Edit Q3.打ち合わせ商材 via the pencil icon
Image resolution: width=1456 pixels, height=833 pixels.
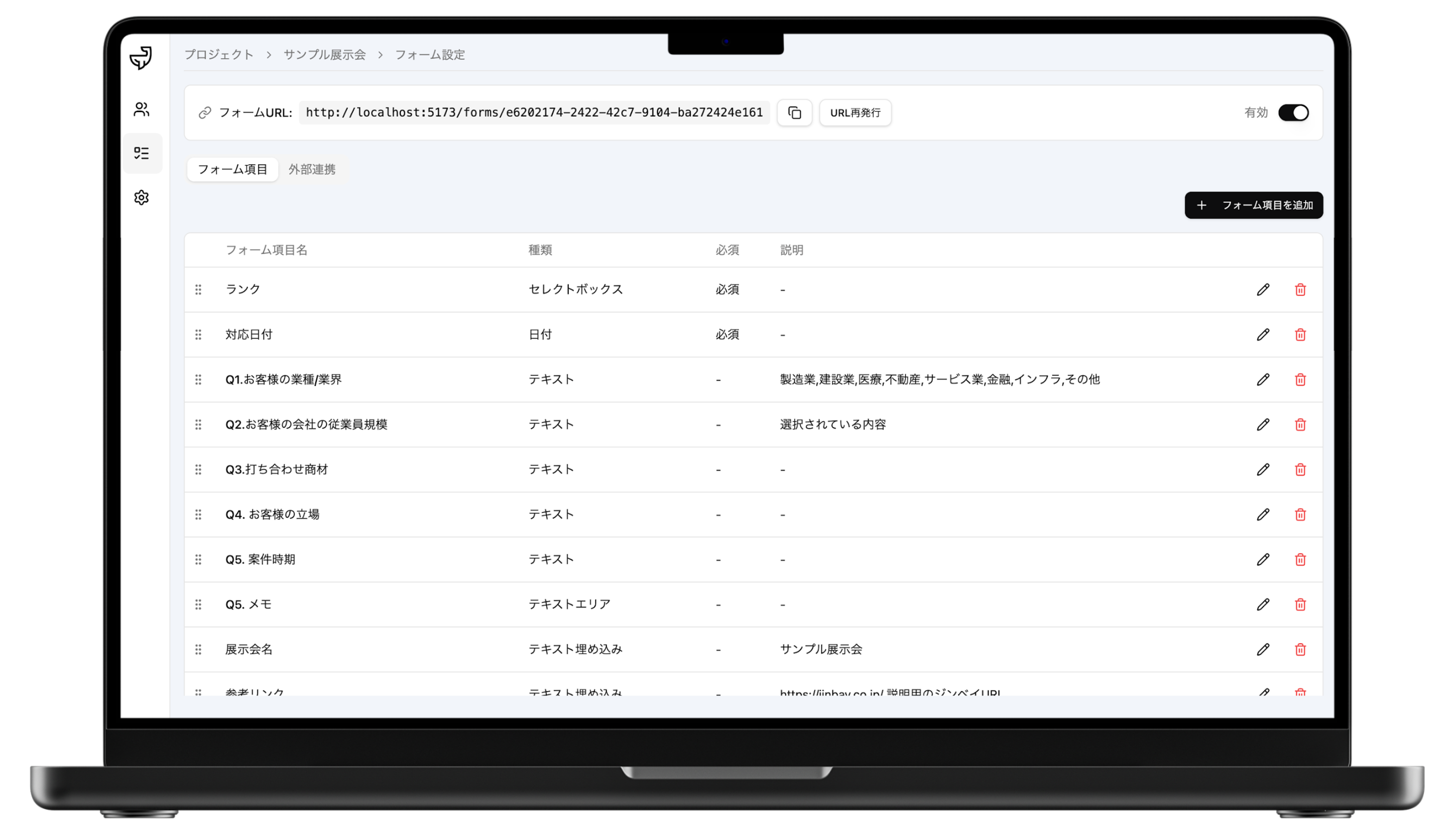(1263, 470)
